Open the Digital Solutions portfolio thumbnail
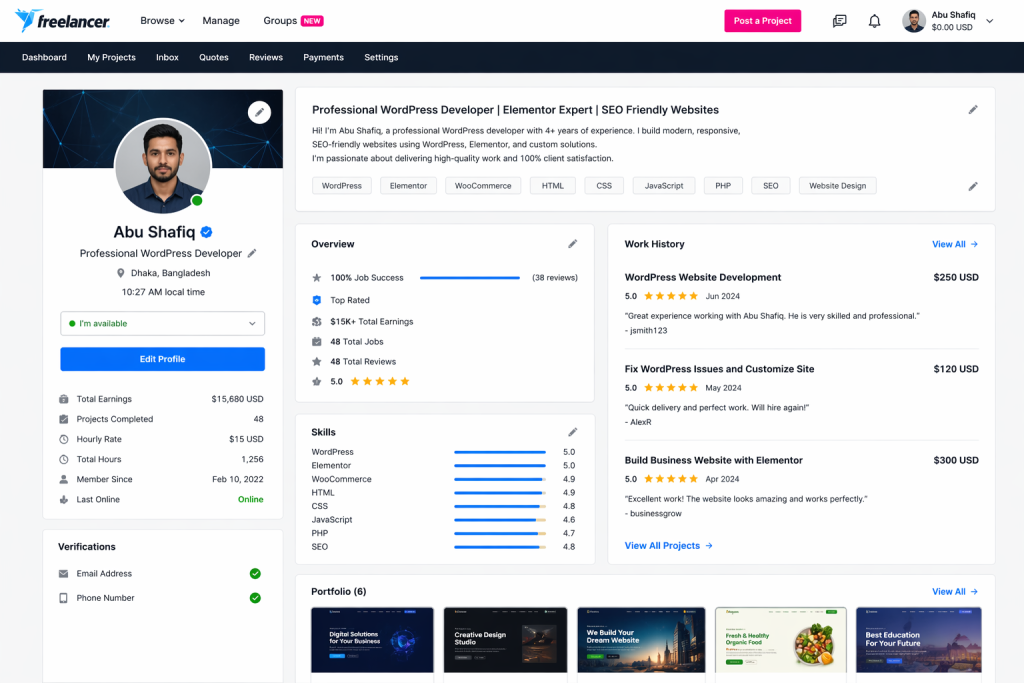1024x683 pixels. 372,640
